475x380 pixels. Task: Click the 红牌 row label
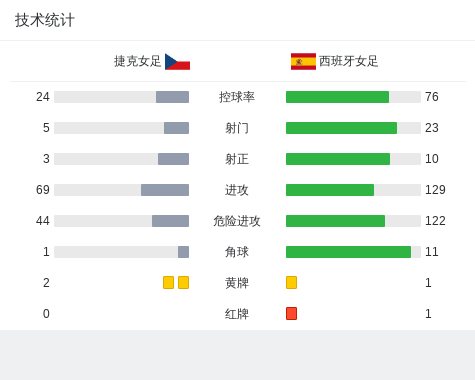237,314
